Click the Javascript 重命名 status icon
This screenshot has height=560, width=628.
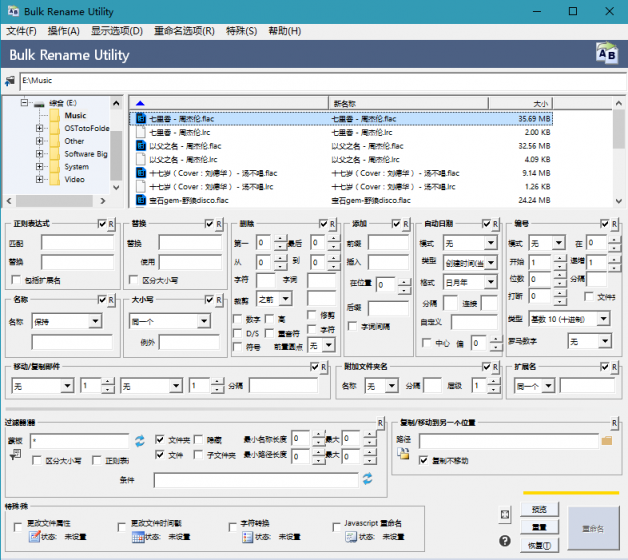coord(353,537)
